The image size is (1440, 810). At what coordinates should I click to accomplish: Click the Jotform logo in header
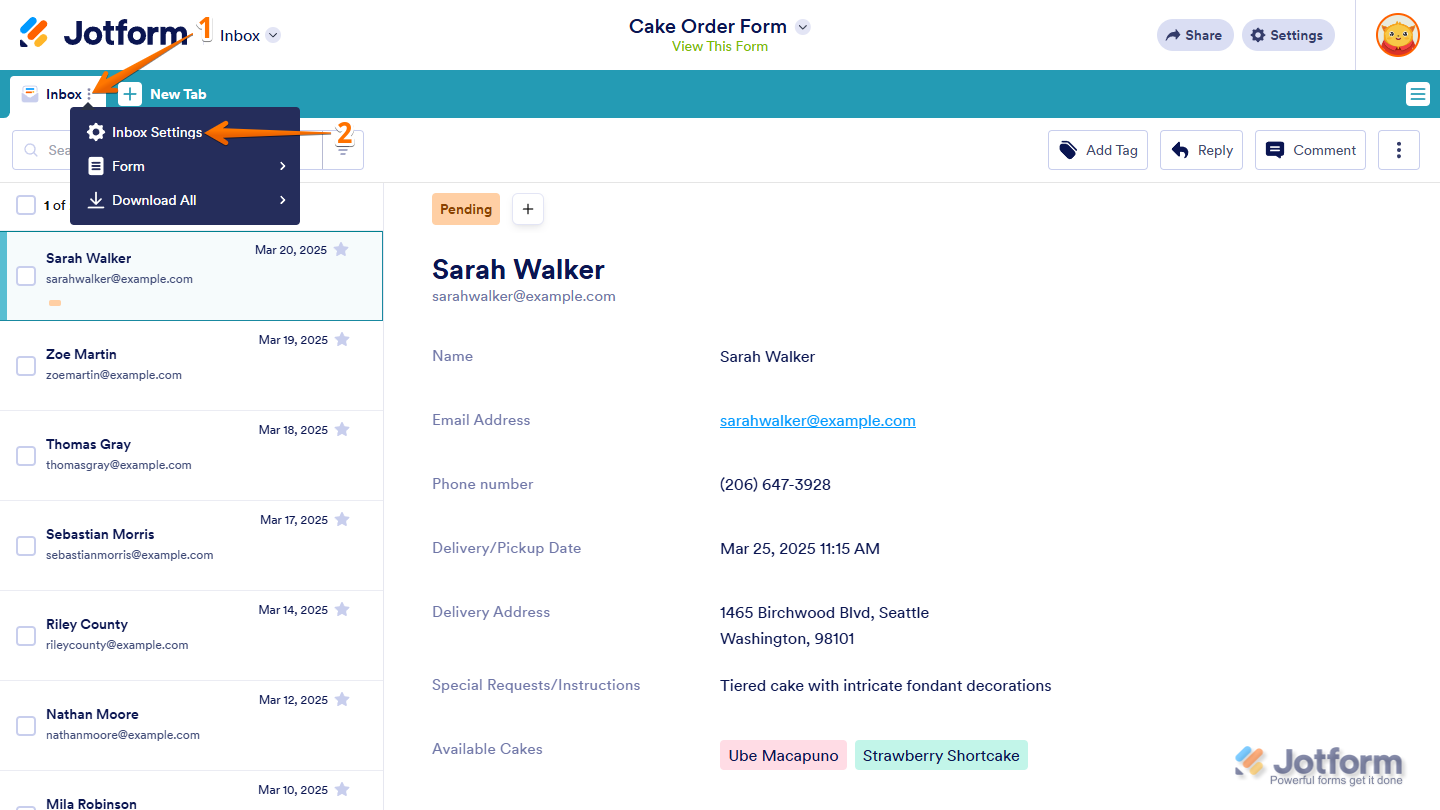(x=104, y=34)
